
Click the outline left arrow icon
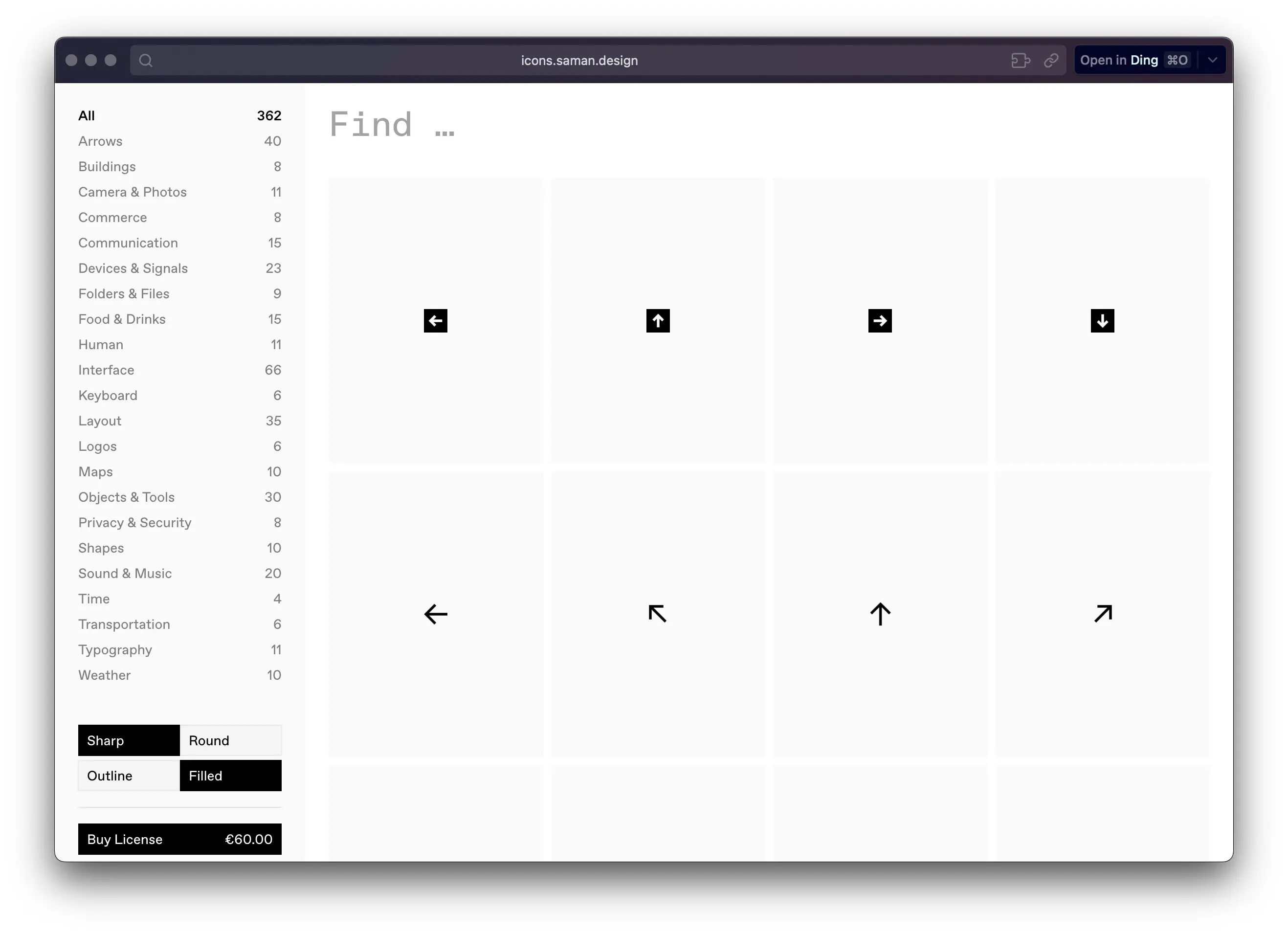click(x=436, y=614)
